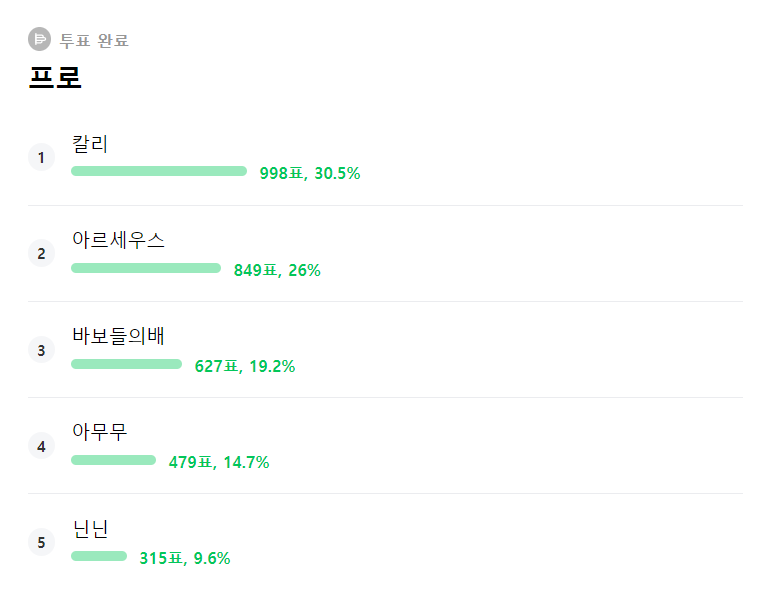Click the rank 5 number badge

41,543
